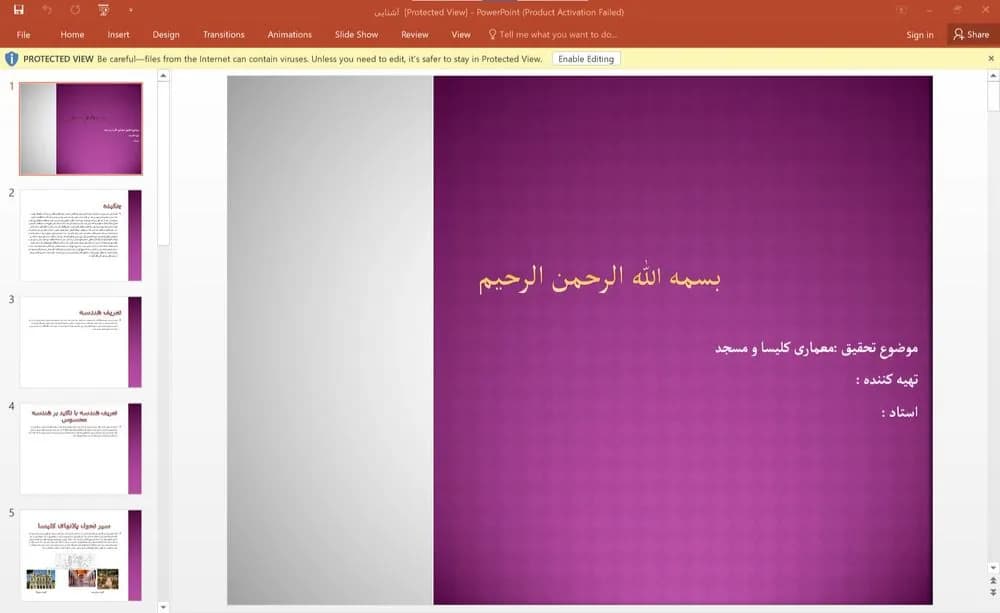Open the View tab
1000x613 pixels.
click(460, 34)
